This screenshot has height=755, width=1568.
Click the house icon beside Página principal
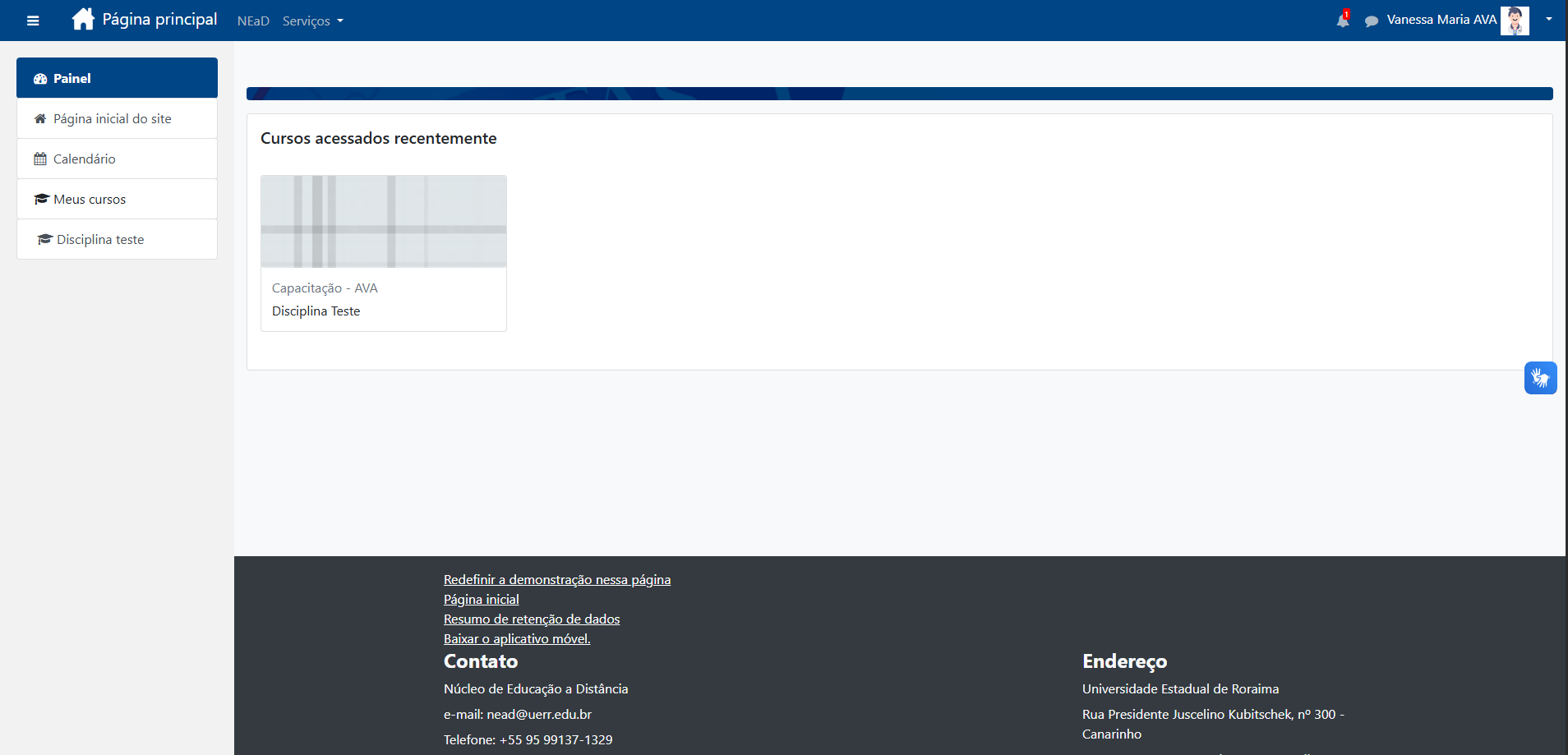pyautogui.click(x=83, y=19)
